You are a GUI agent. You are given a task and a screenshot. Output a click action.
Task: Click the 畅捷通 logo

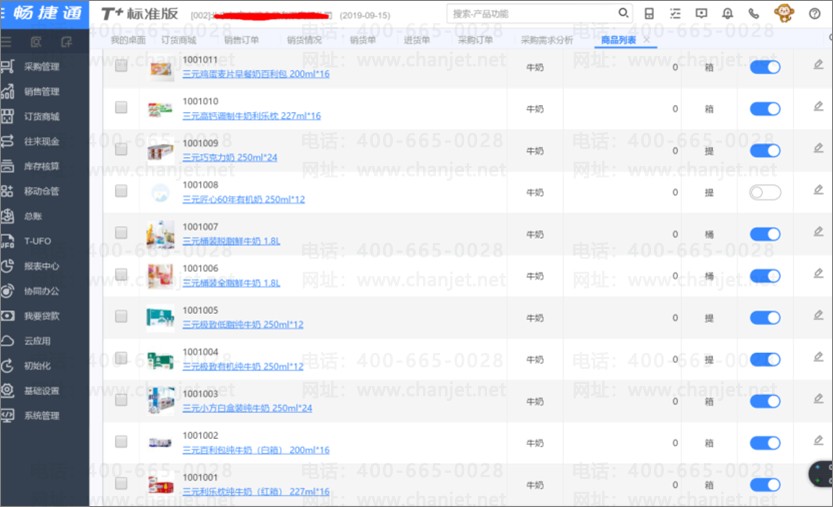coord(48,13)
